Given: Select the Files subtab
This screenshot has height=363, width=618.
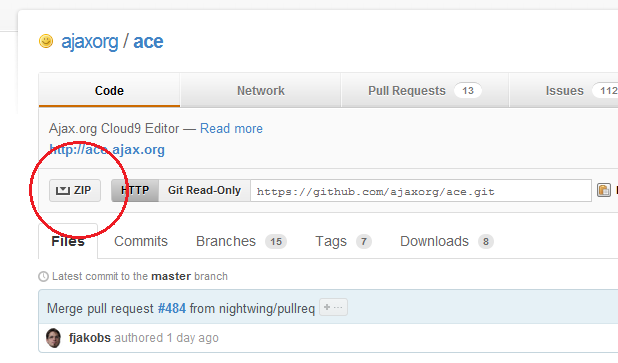Looking at the screenshot, I should 68,241.
